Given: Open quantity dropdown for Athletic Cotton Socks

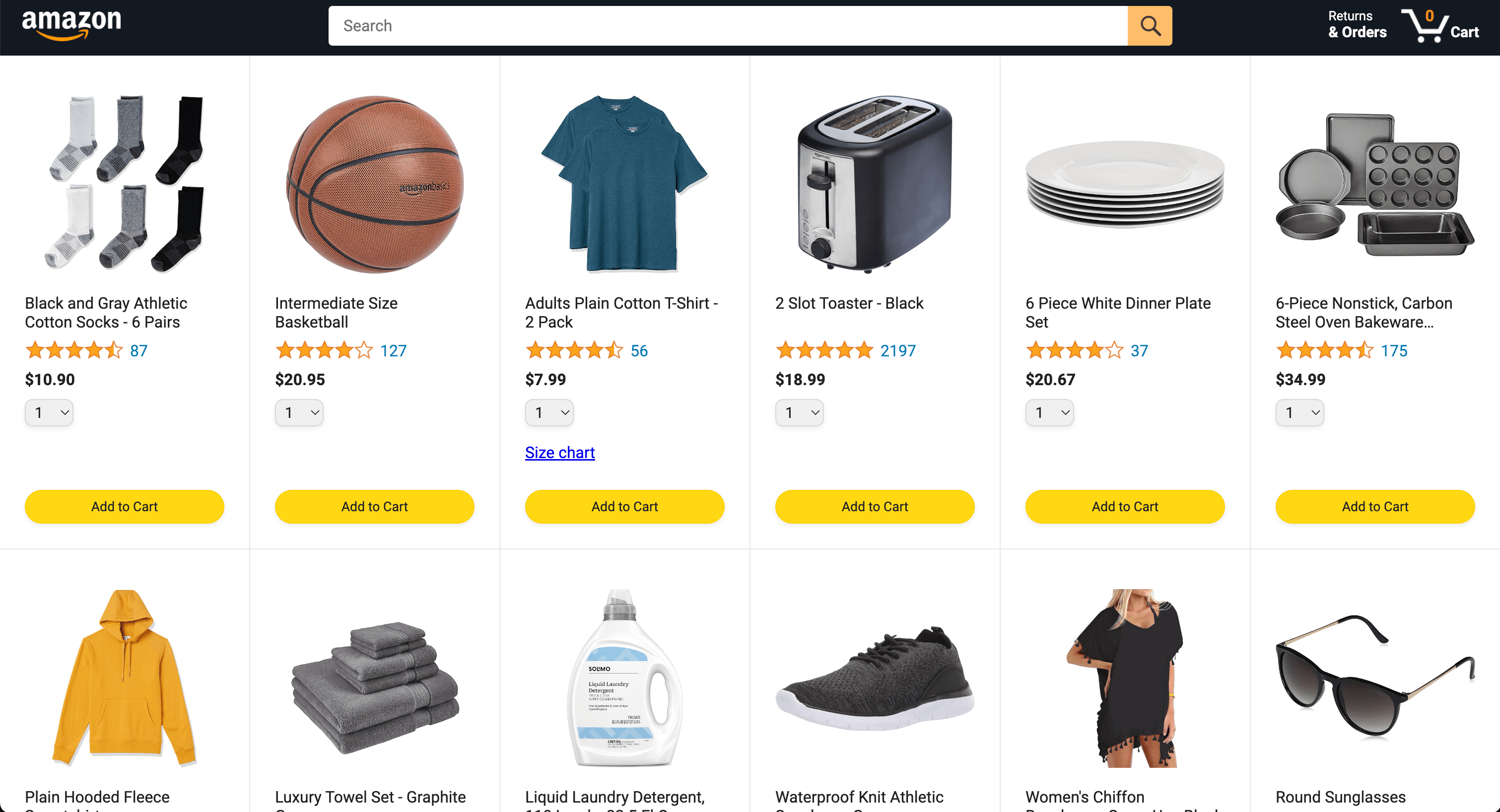Looking at the screenshot, I should (x=49, y=412).
